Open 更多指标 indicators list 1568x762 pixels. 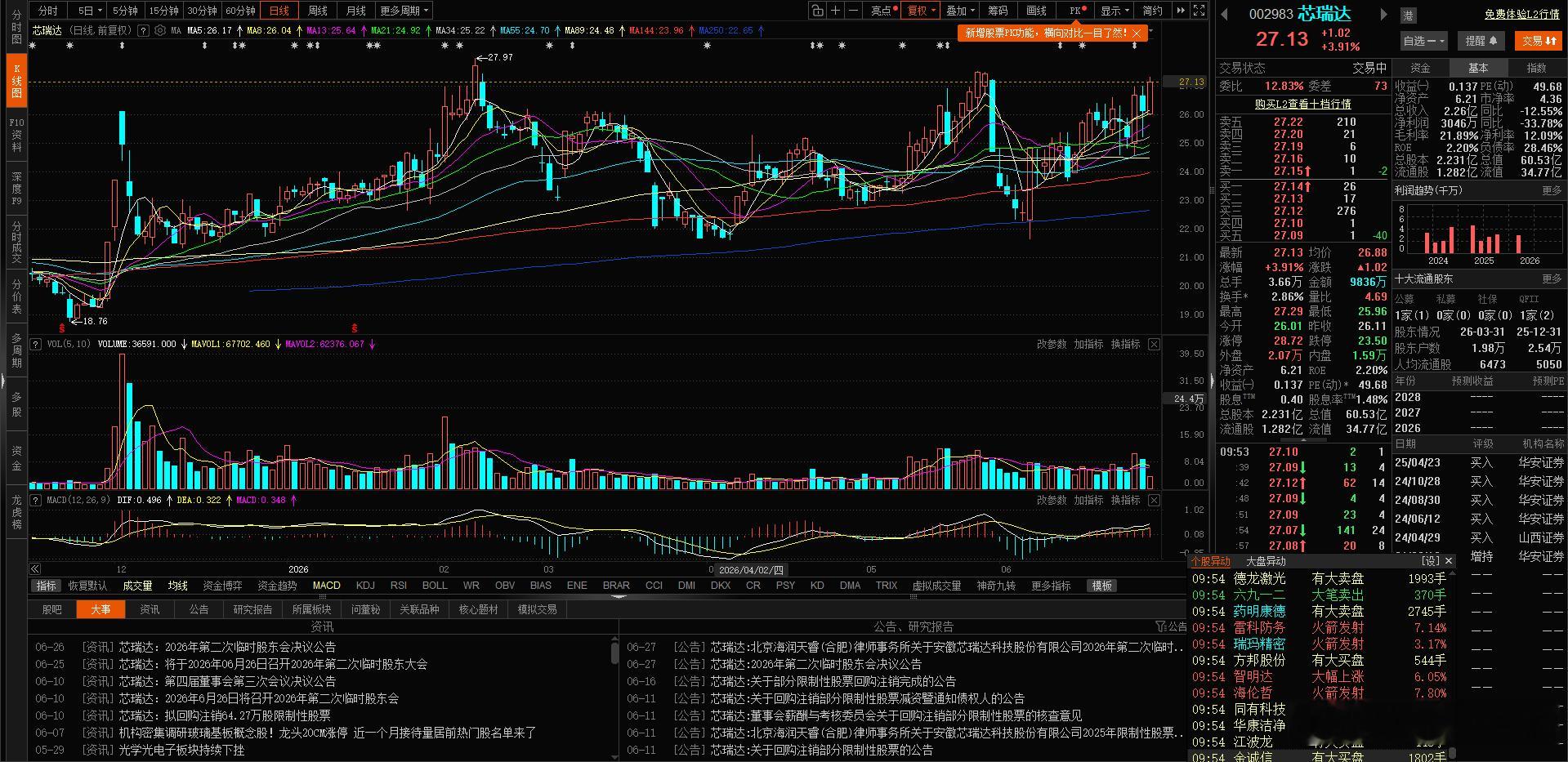coord(1051,586)
